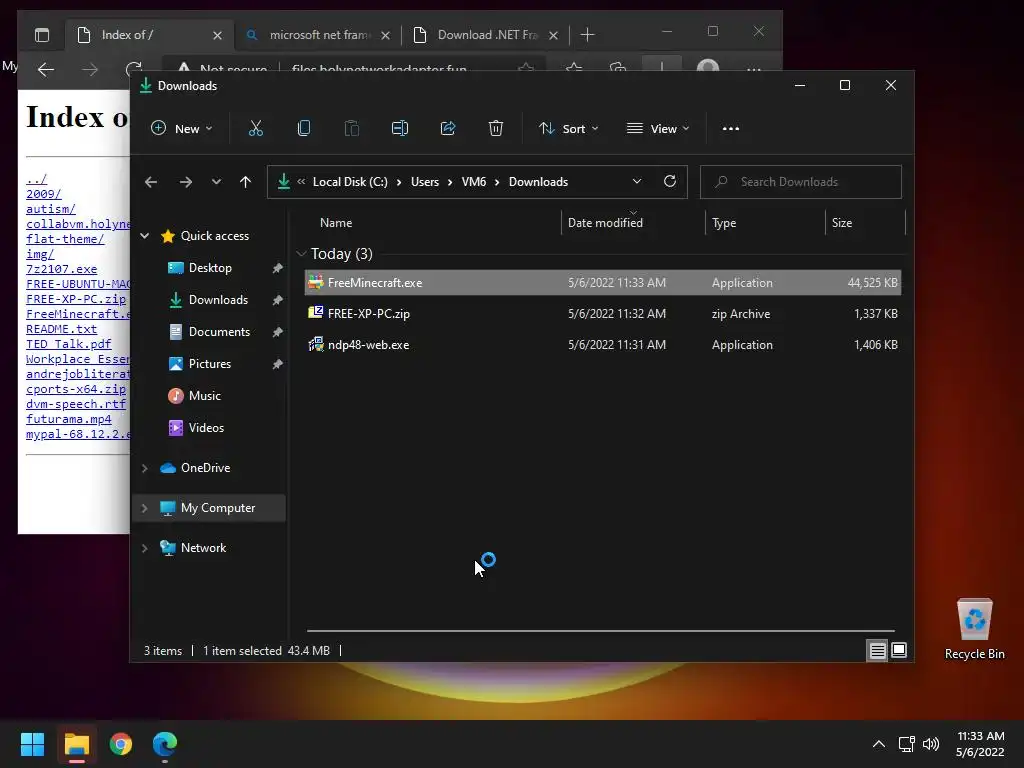Select Desktop in Quick access
The image size is (1024, 768).
tap(210, 268)
